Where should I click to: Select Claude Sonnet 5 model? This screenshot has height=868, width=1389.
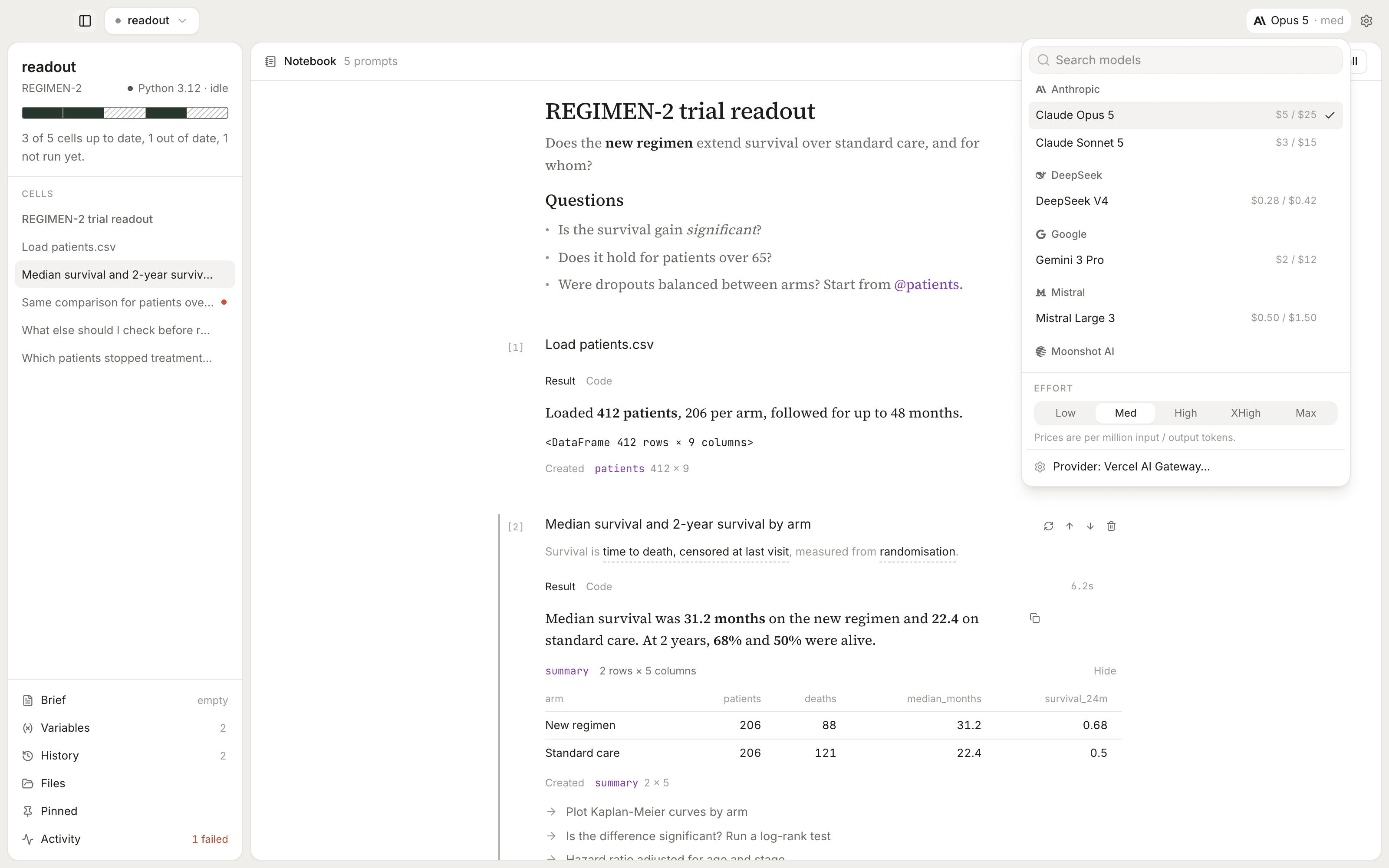click(x=1185, y=142)
